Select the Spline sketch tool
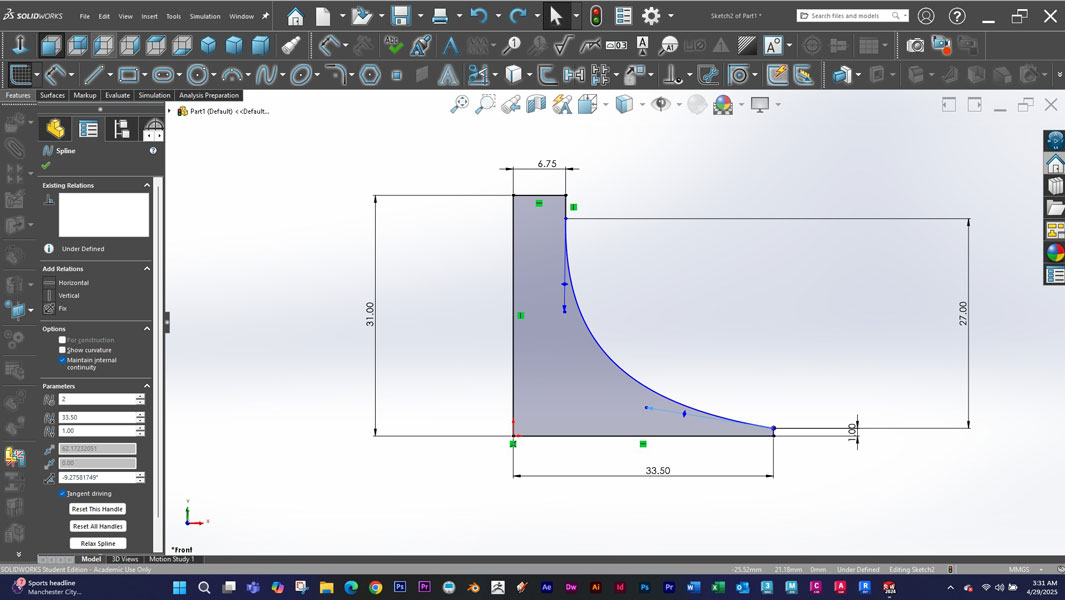1065x600 pixels. click(x=266, y=75)
